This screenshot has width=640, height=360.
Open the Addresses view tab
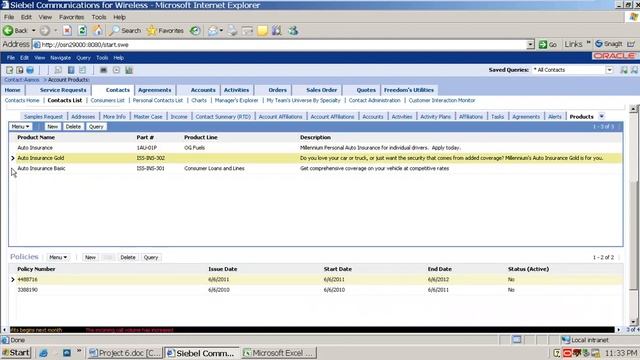(x=83, y=116)
